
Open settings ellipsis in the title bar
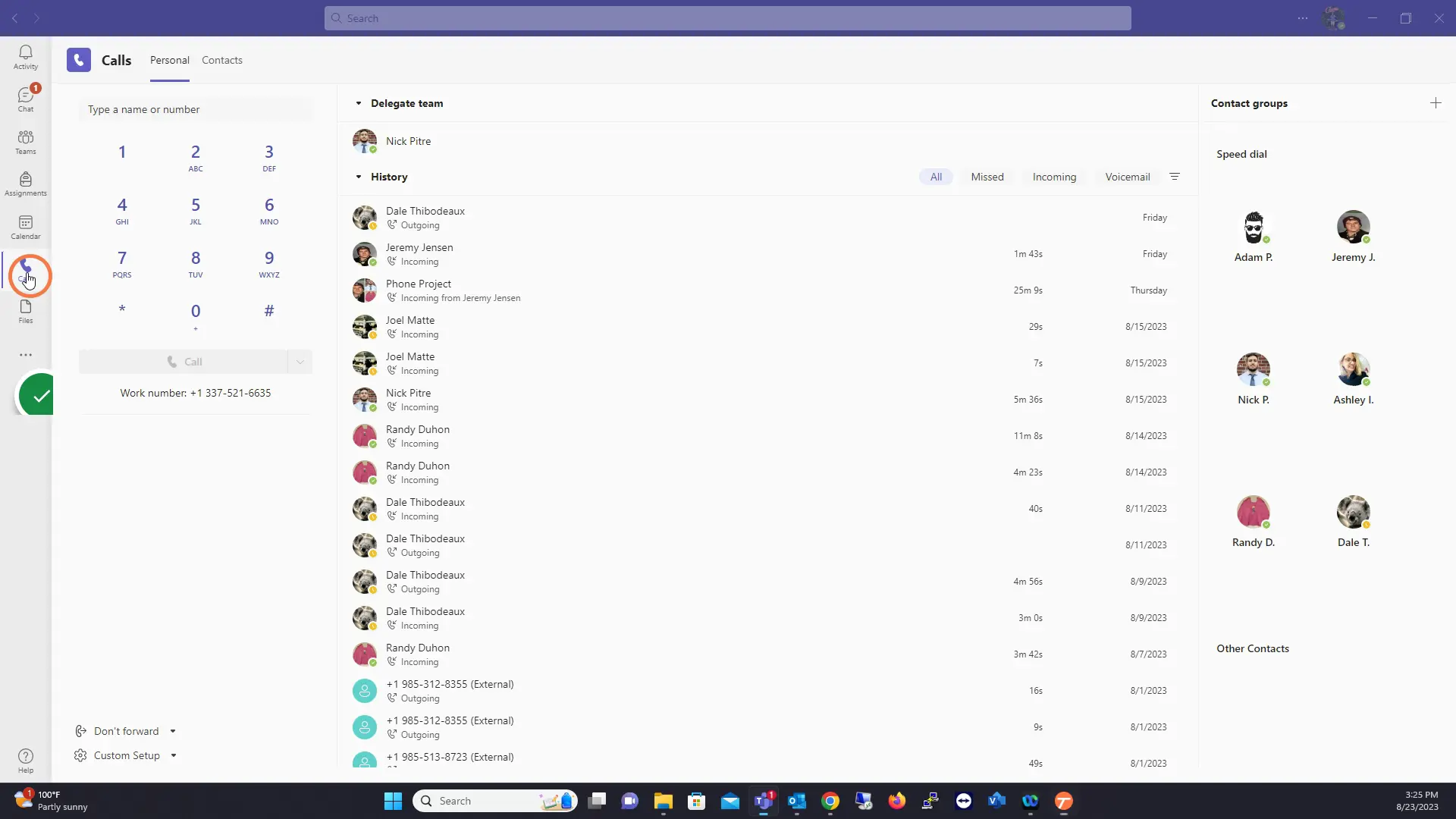(1303, 18)
